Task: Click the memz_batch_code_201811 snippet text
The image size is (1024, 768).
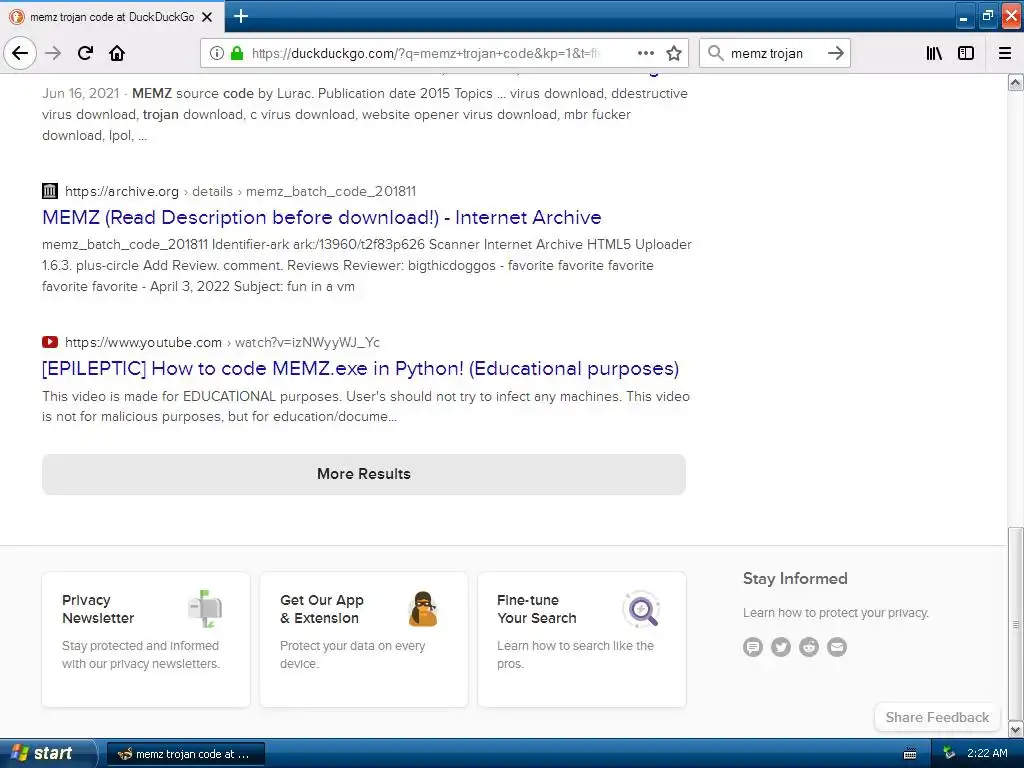Action: (x=367, y=266)
